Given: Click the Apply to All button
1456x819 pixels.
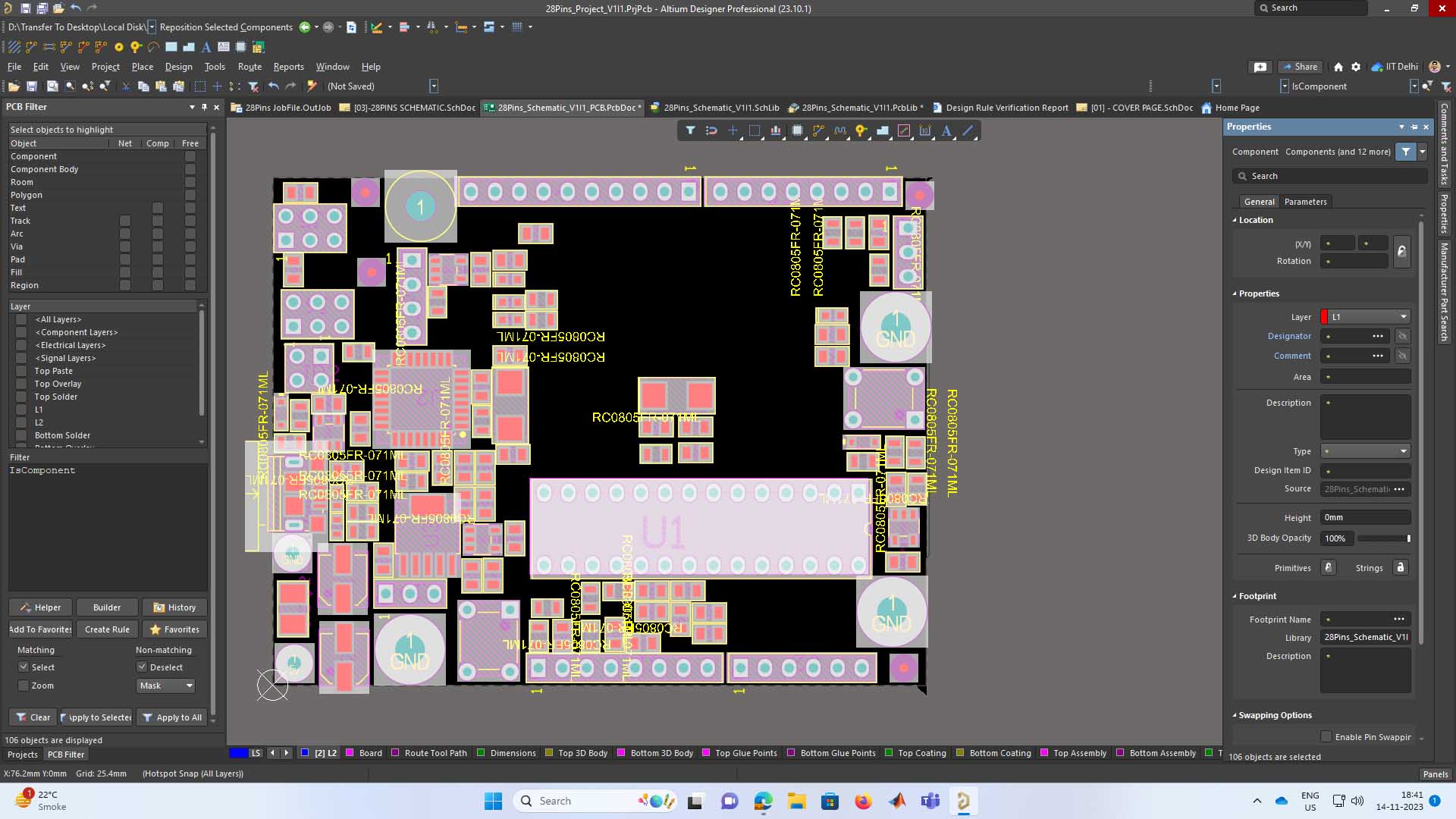Looking at the screenshot, I should coord(172,717).
